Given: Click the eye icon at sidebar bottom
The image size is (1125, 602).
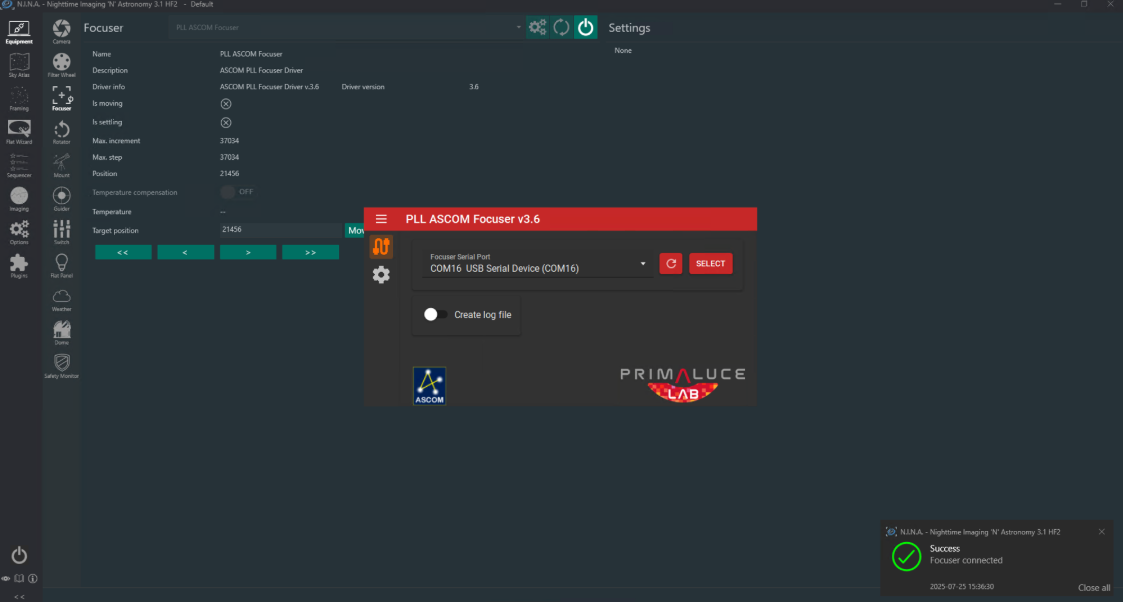Looking at the screenshot, I should point(6,578).
